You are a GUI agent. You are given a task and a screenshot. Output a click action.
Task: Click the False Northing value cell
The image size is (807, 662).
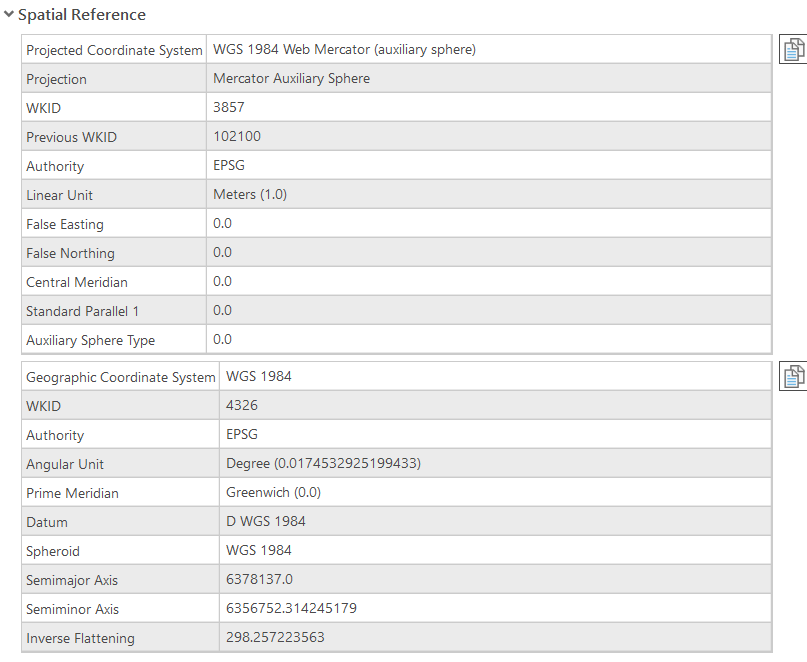[x=488, y=252]
